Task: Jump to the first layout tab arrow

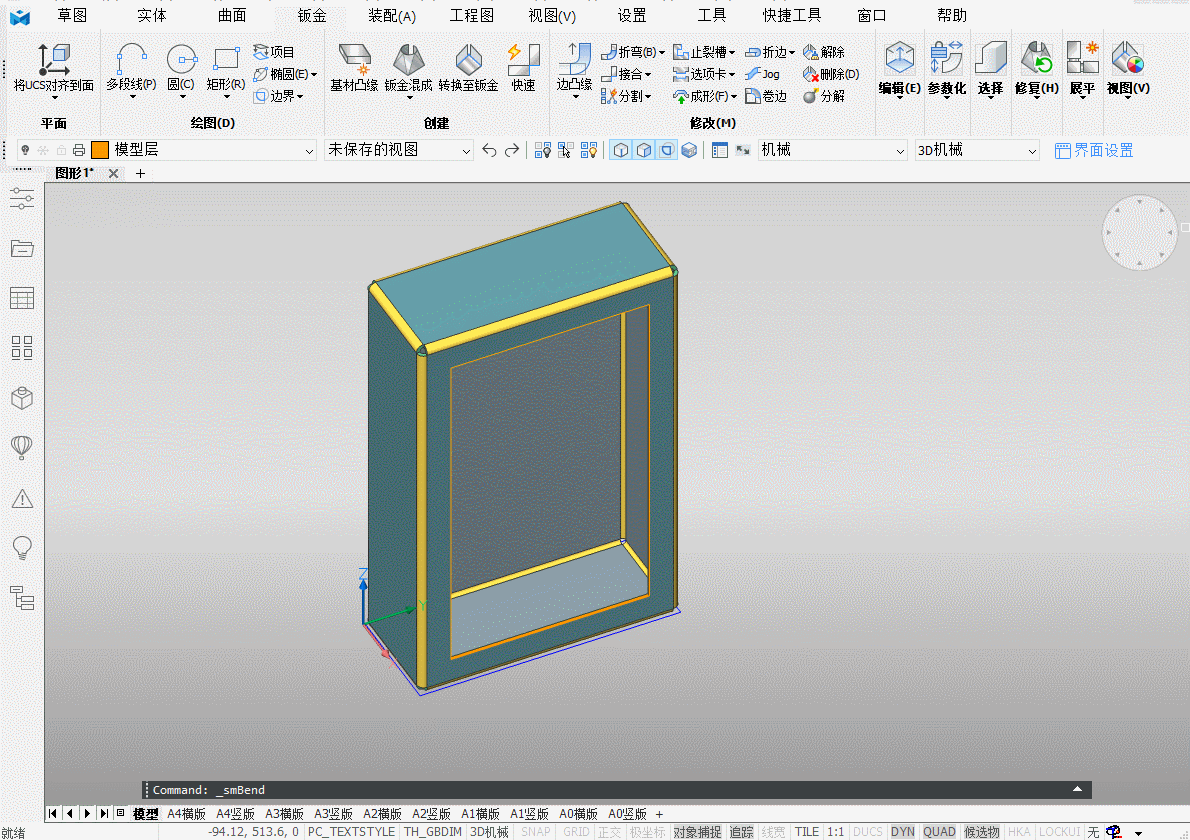Action: [x=52, y=813]
